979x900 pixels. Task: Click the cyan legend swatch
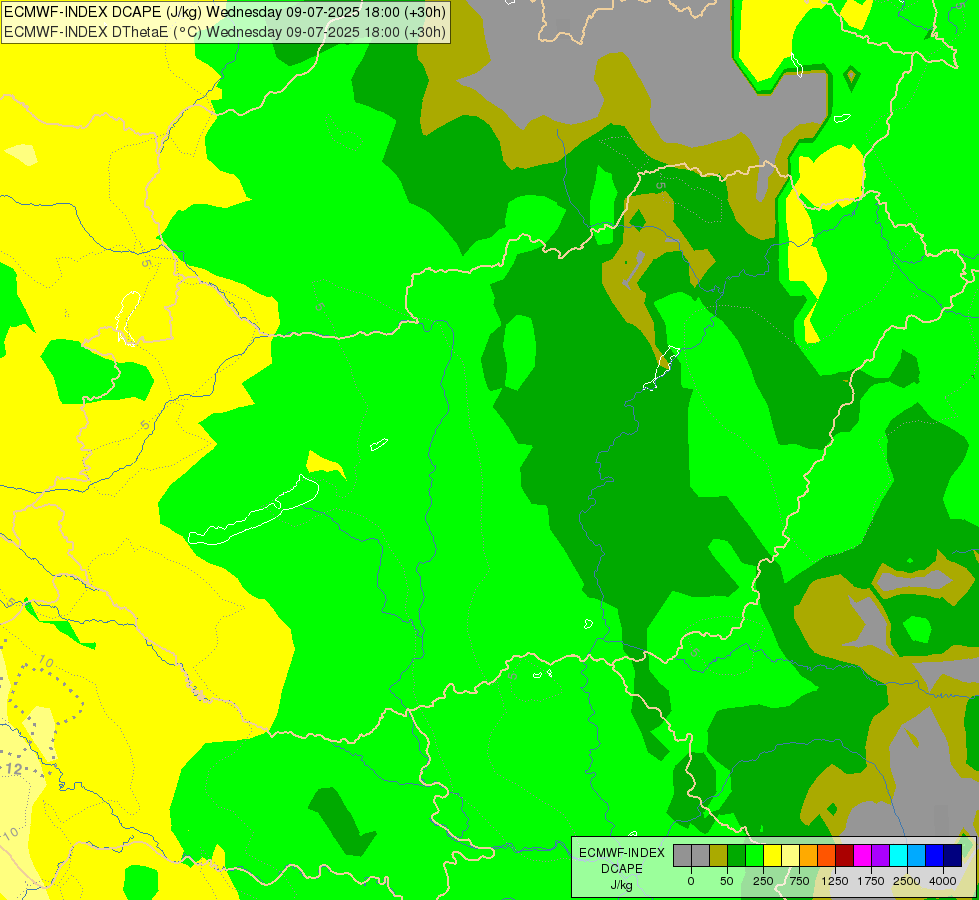(898, 855)
